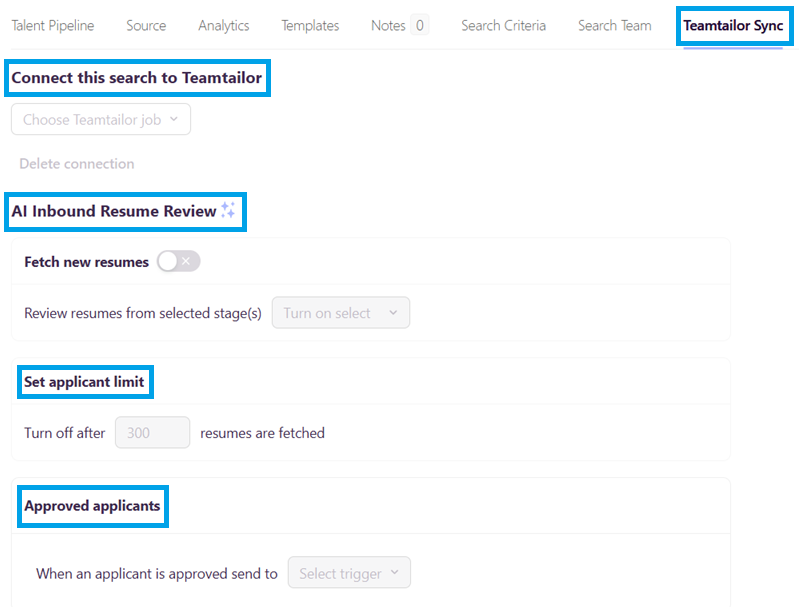Open the Search Team tab

[614, 25]
